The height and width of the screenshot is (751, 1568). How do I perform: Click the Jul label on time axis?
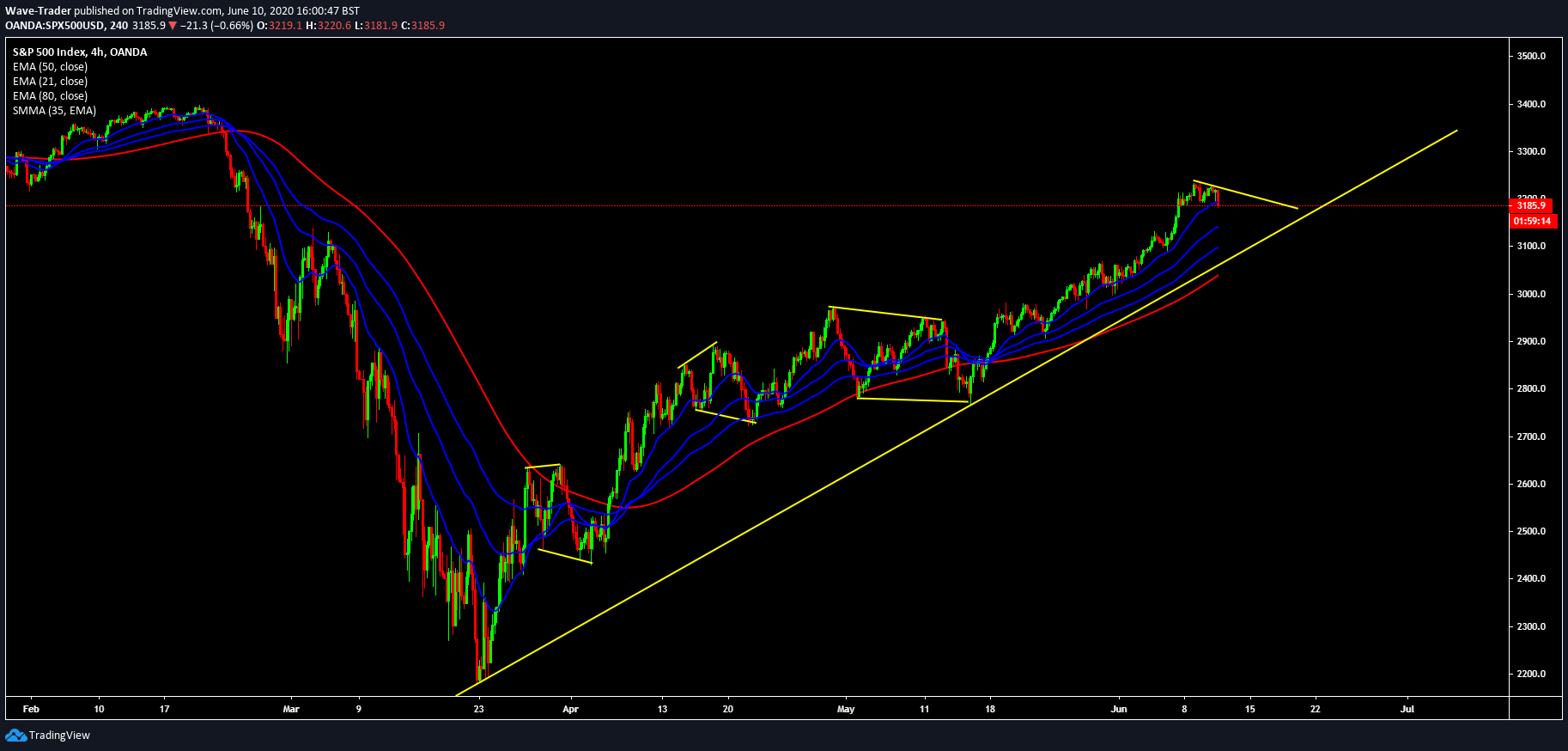1407,709
